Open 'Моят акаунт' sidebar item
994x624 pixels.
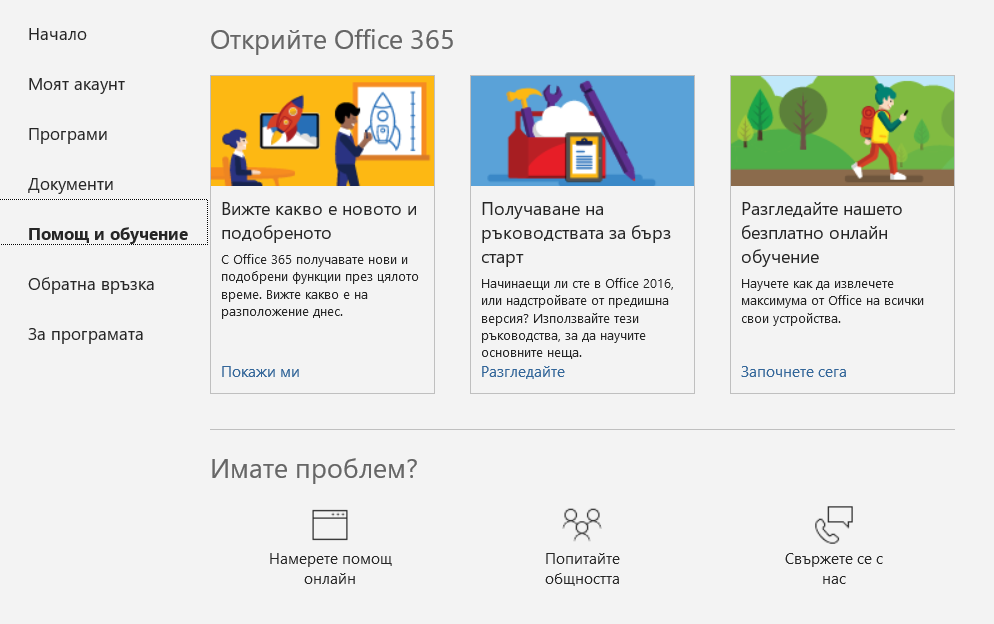tap(76, 84)
